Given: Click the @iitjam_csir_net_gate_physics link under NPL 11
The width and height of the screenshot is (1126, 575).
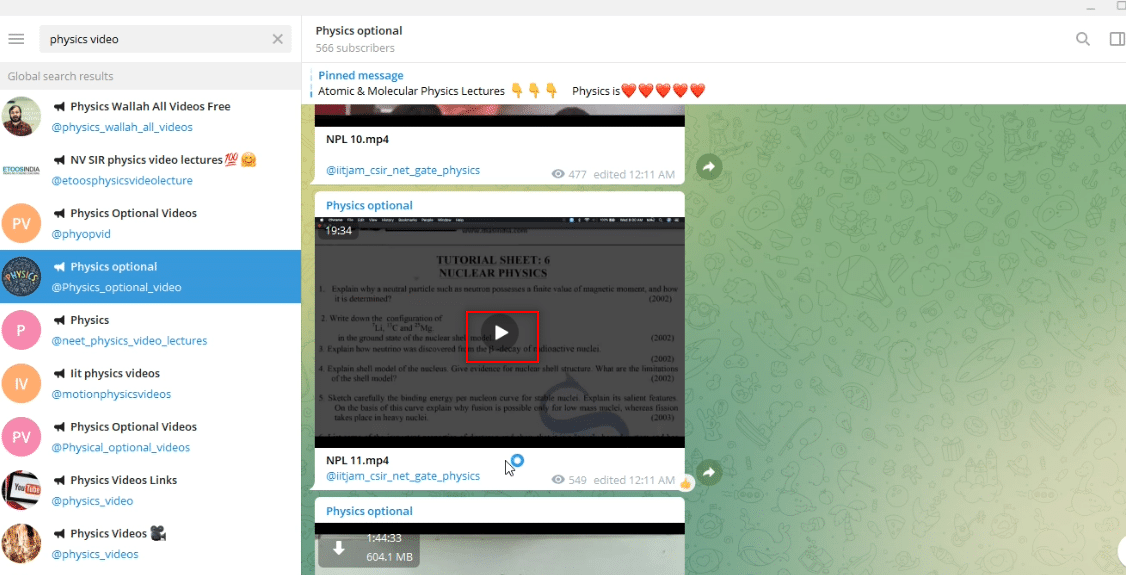Looking at the screenshot, I should coord(403,476).
